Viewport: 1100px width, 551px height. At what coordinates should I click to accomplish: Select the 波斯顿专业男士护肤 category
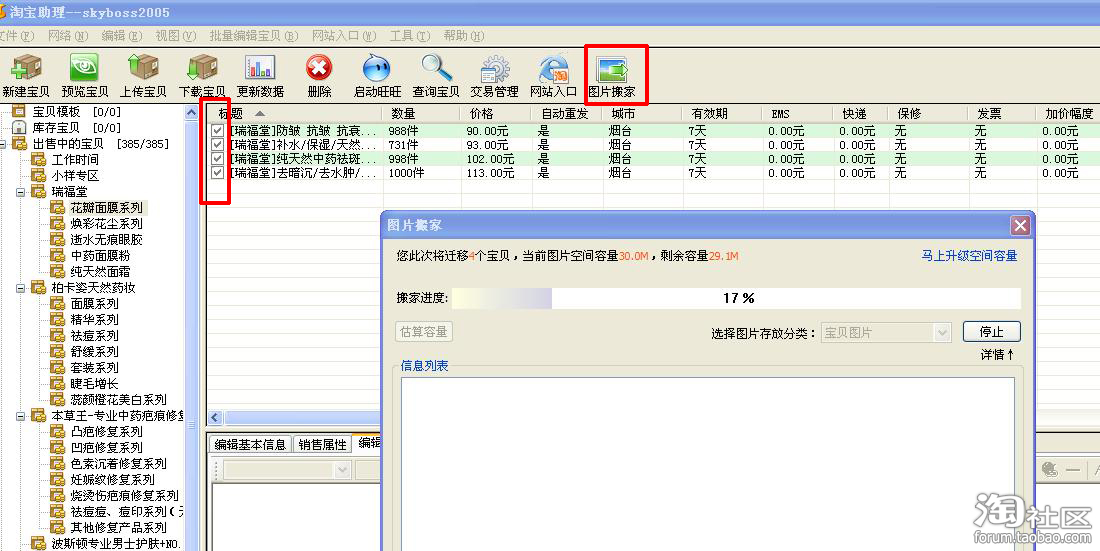tap(116, 543)
